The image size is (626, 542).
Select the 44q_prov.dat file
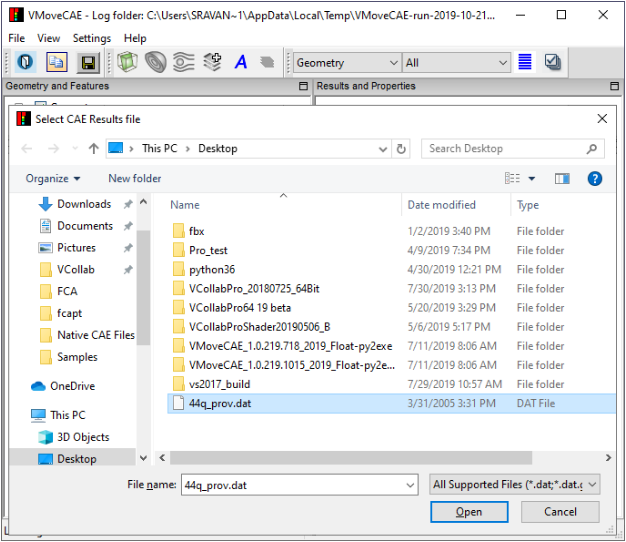(x=391, y=404)
